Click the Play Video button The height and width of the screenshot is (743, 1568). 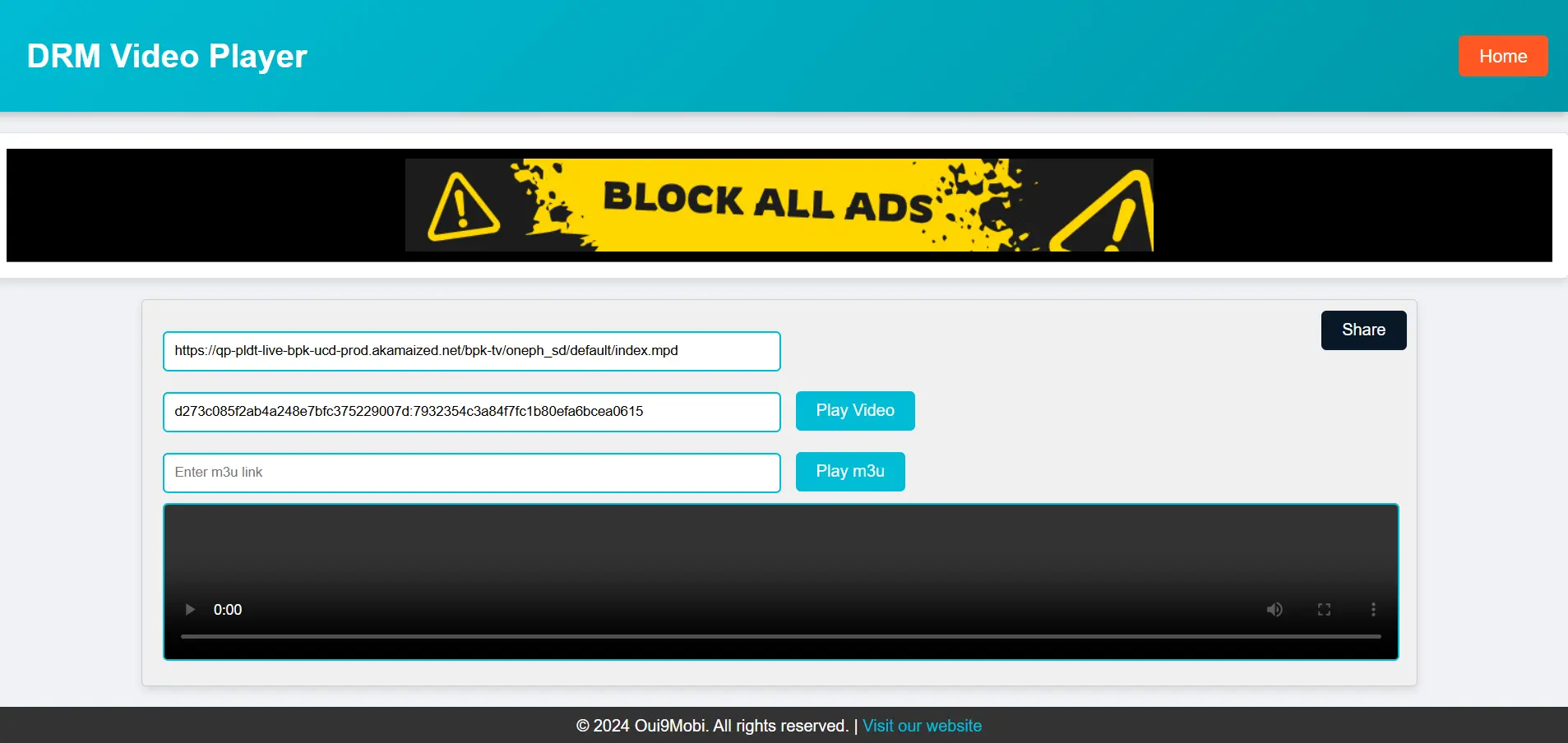855,411
